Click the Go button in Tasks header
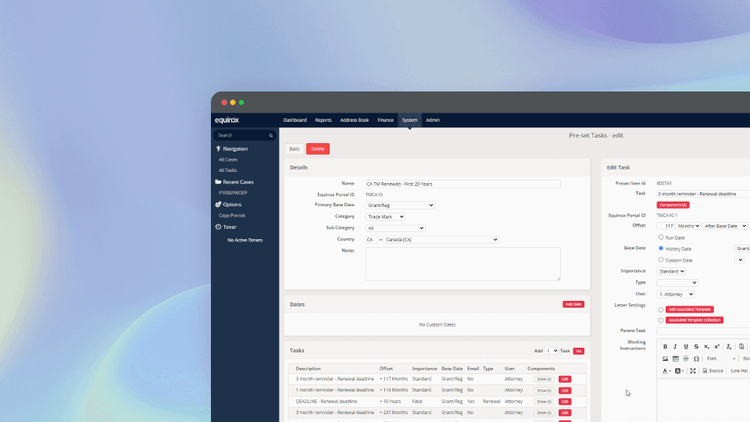This screenshot has width=750, height=422. [x=578, y=351]
